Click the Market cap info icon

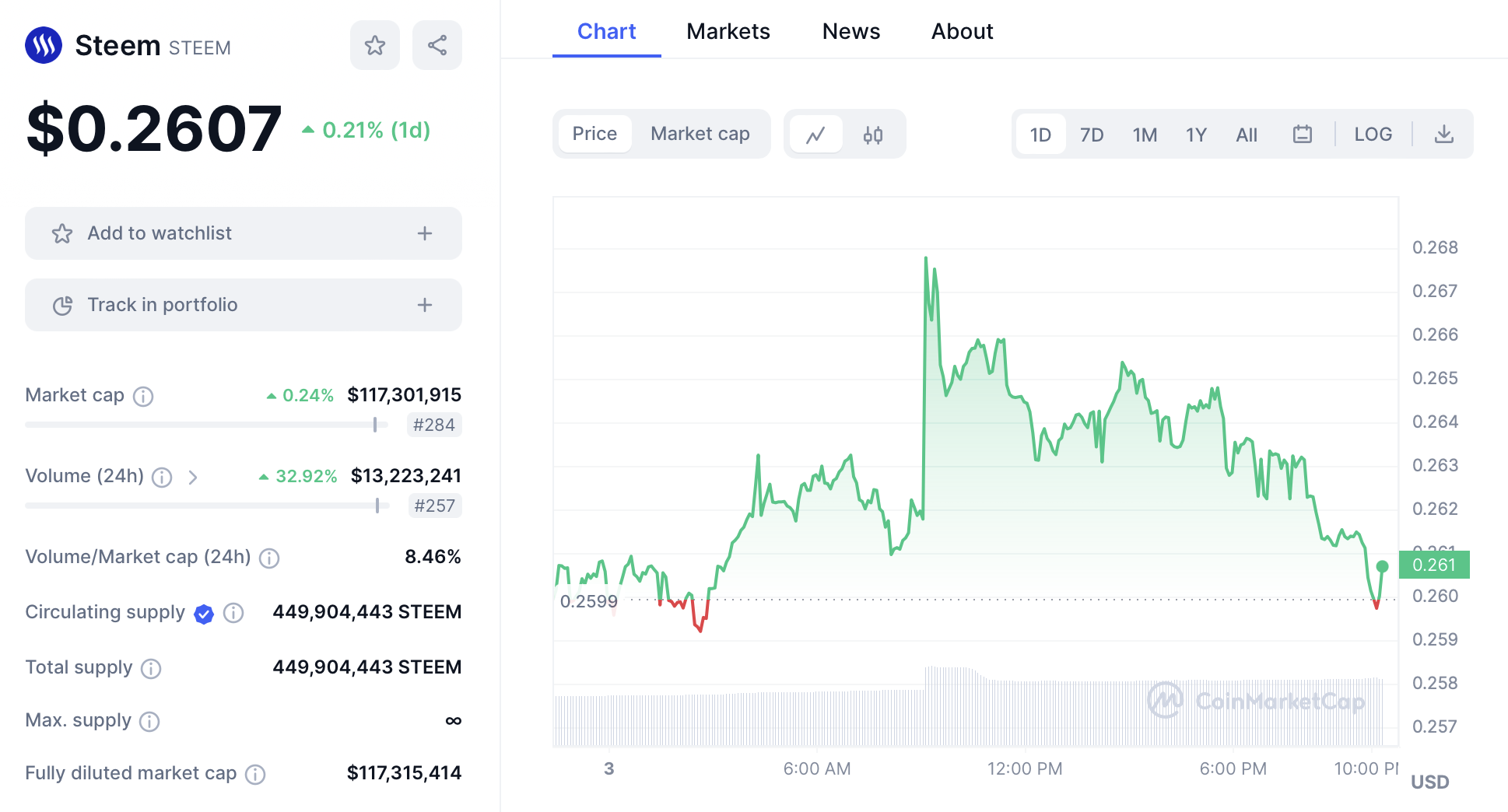point(143,397)
